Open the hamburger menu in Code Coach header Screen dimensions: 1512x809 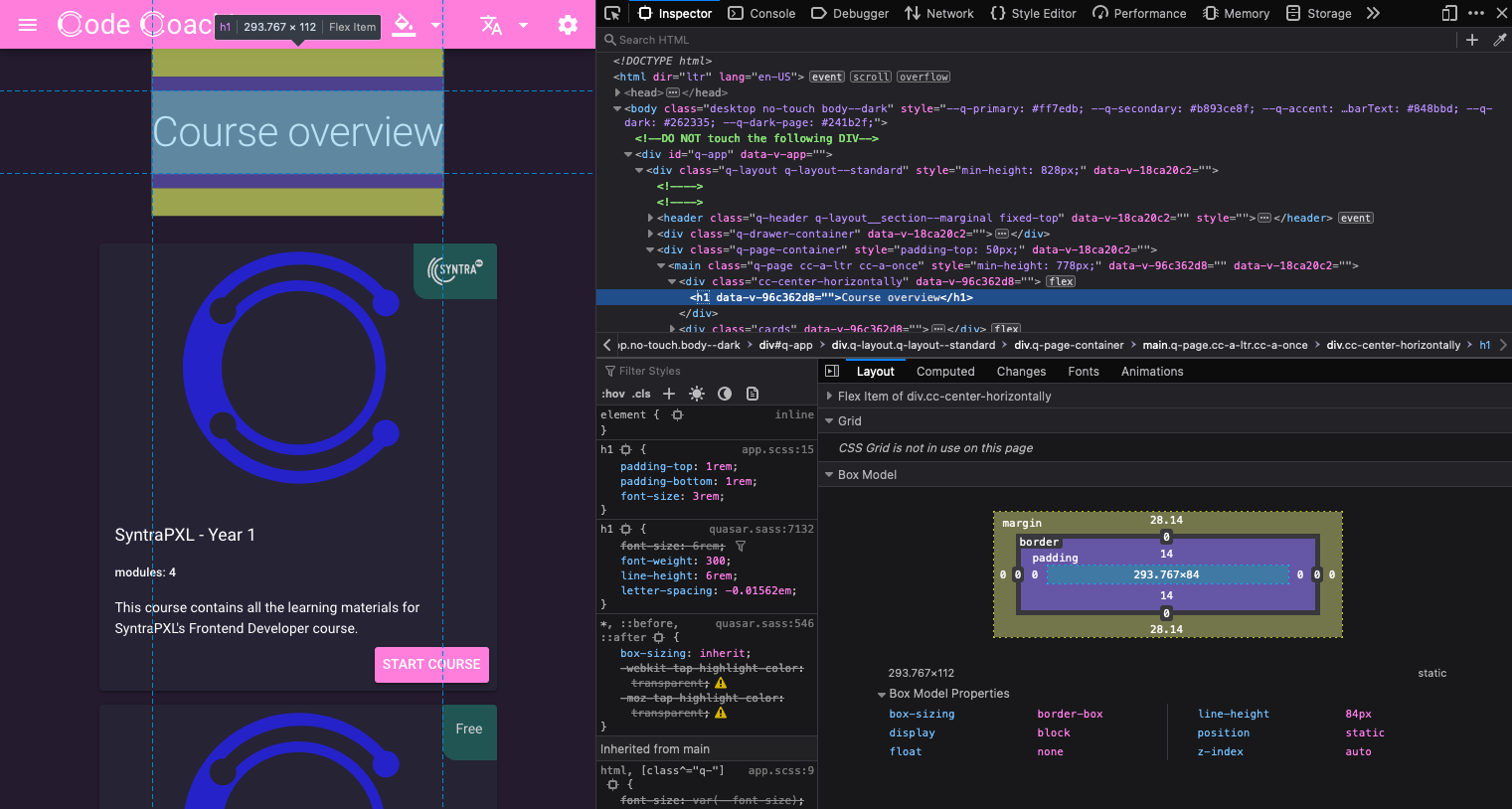click(28, 25)
